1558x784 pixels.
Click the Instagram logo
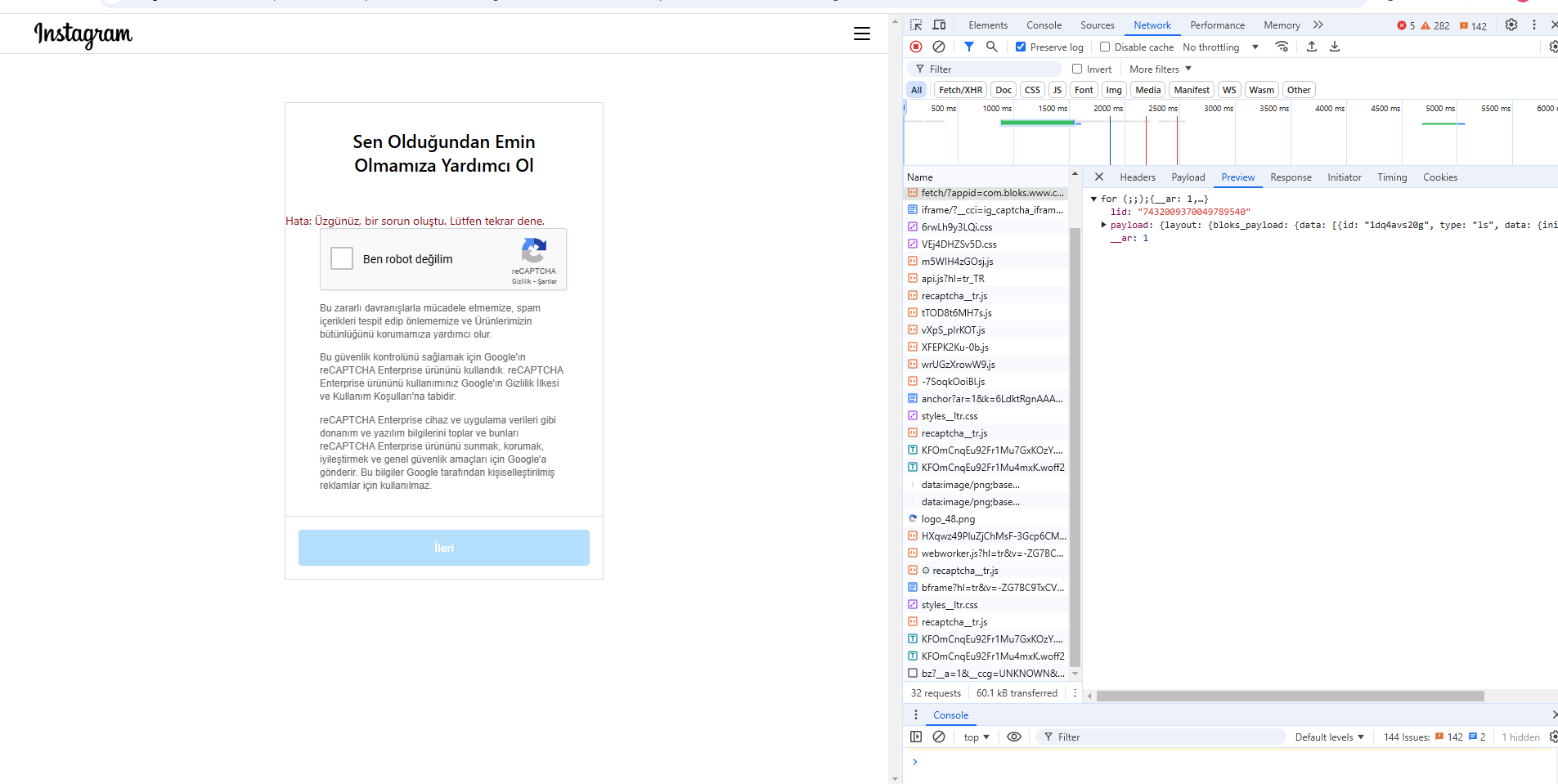(x=83, y=34)
